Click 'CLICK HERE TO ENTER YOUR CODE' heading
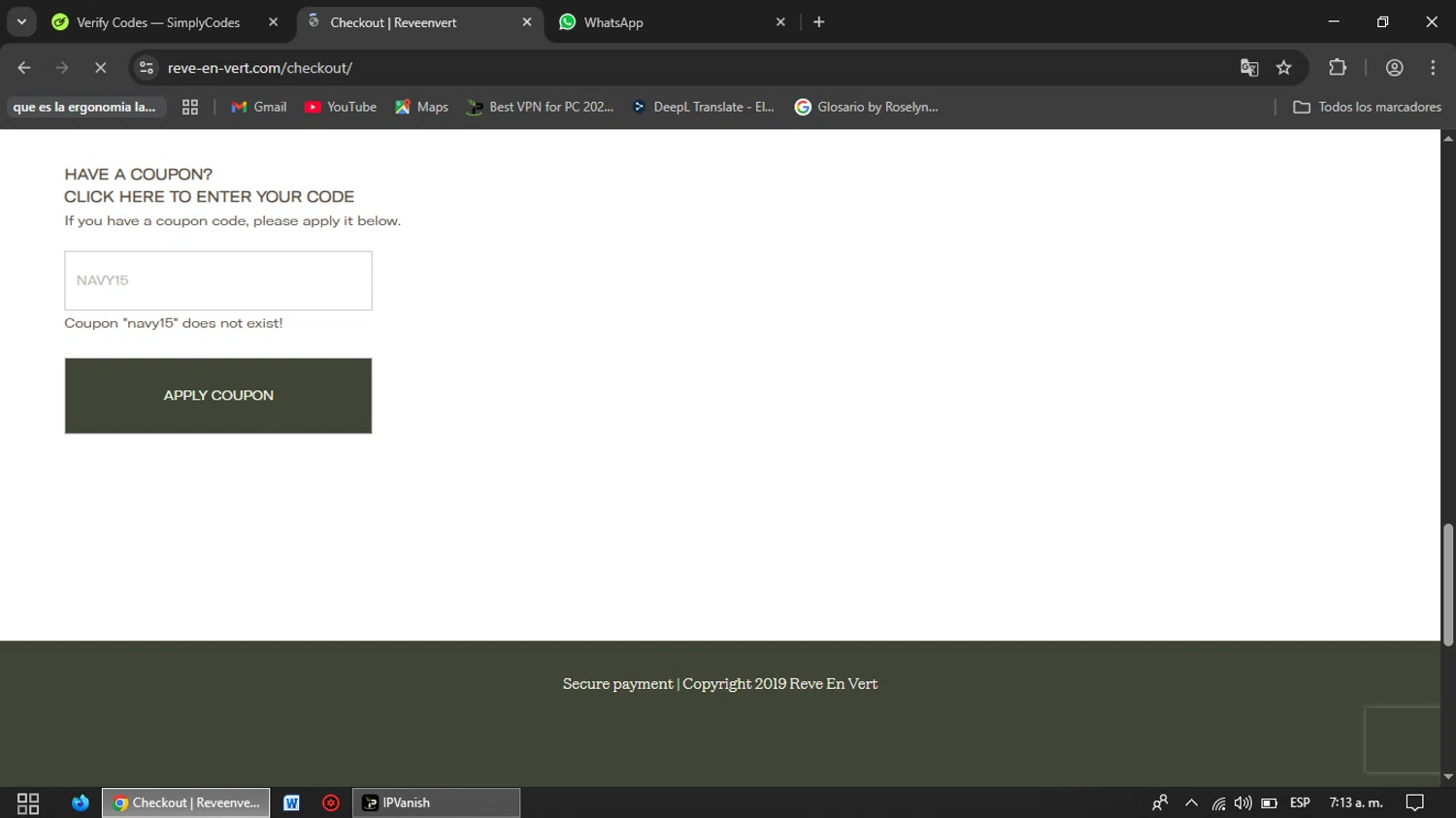Viewport: 1456px width, 818px height. pyautogui.click(x=210, y=197)
